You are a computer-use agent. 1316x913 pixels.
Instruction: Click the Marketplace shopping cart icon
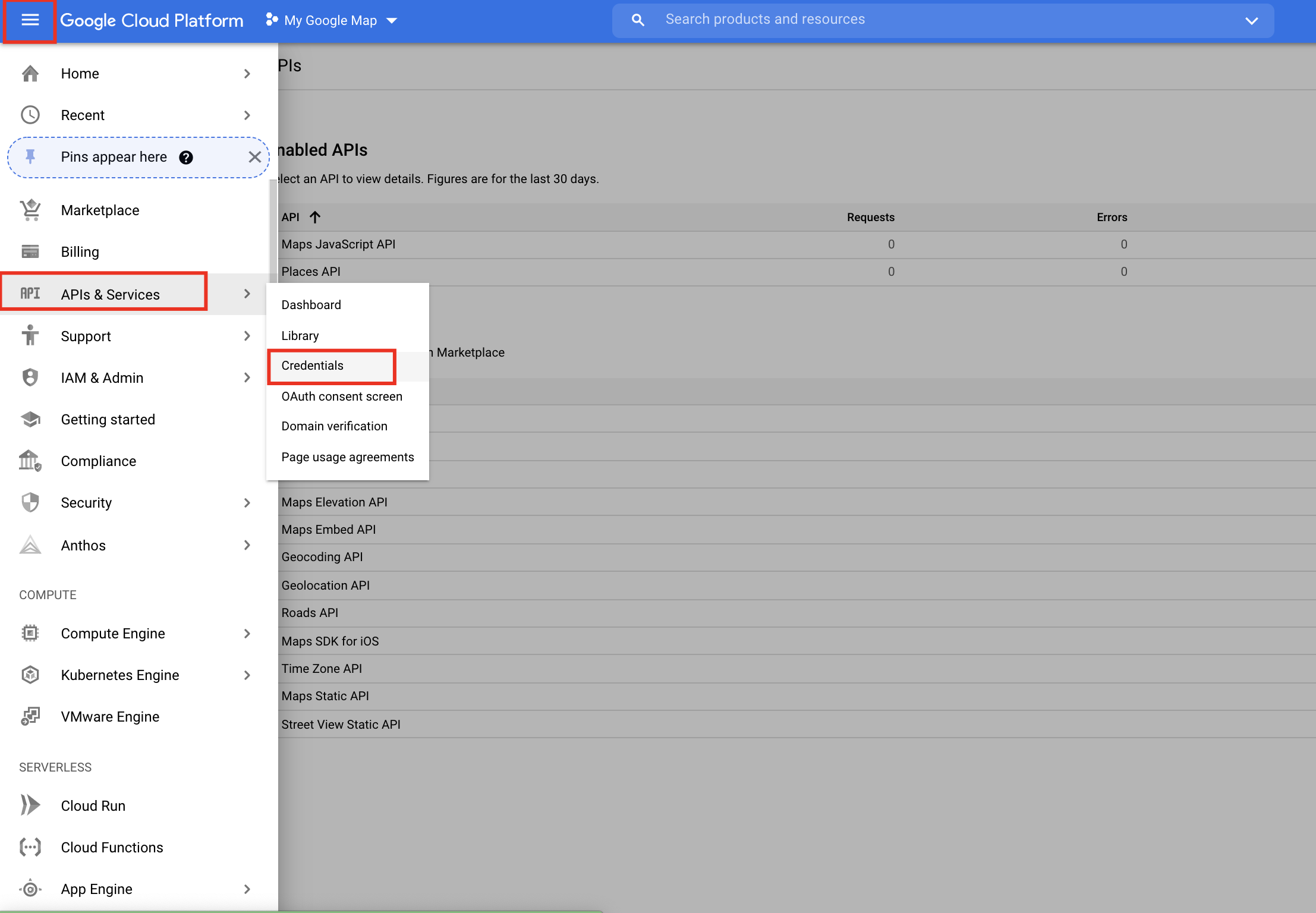click(x=30, y=210)
